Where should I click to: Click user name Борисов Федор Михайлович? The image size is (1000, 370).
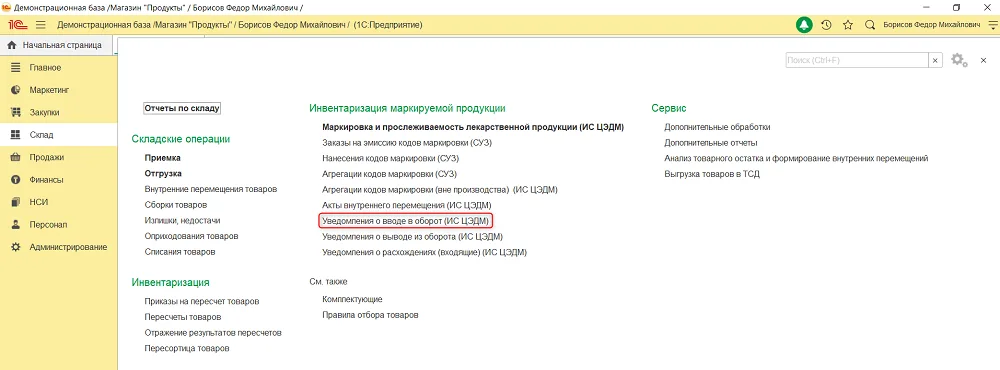pos(932,25)
